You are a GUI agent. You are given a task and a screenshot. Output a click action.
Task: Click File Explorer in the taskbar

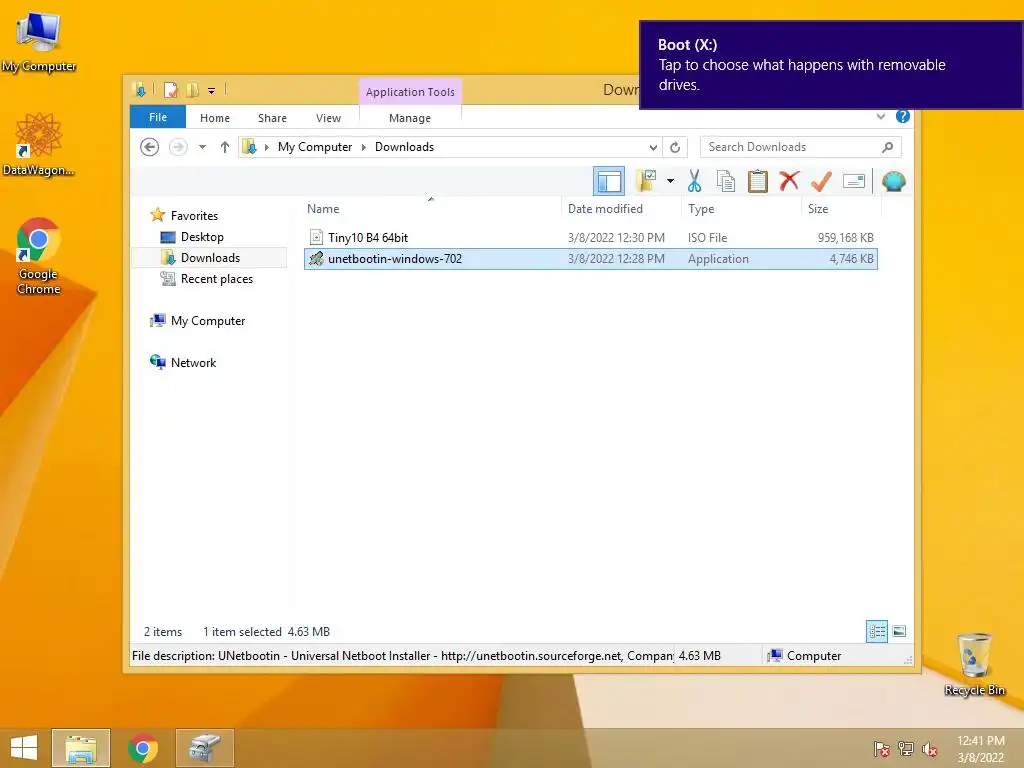(x=81, y=748)
